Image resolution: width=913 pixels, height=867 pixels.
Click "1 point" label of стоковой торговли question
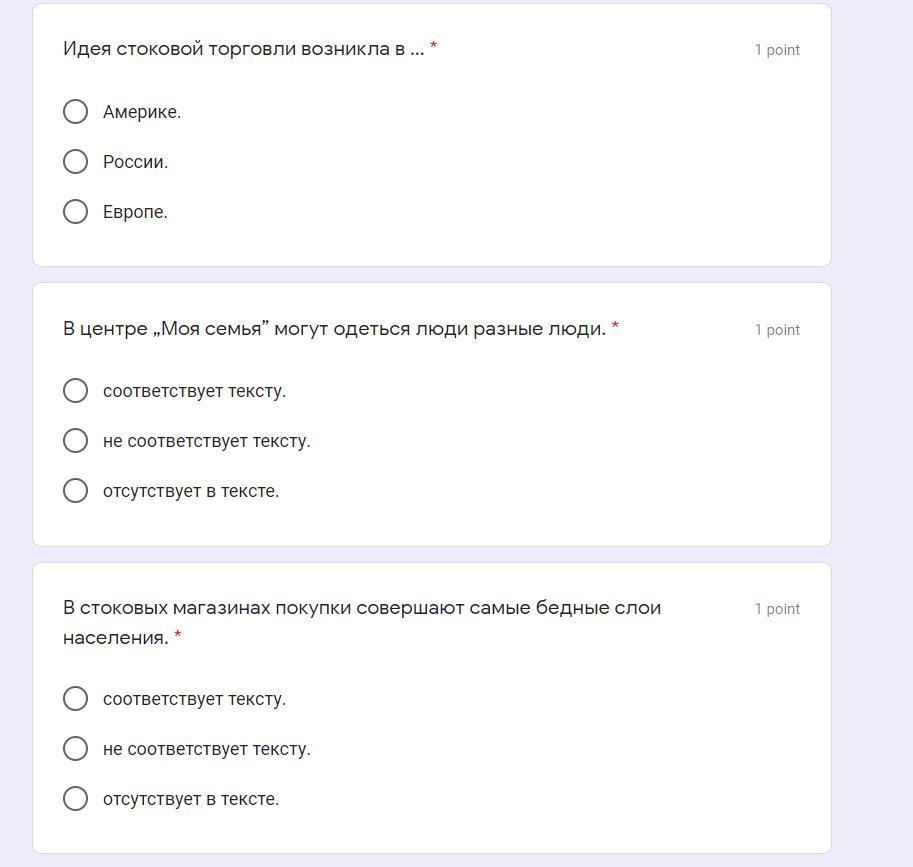tap(777, 50)
